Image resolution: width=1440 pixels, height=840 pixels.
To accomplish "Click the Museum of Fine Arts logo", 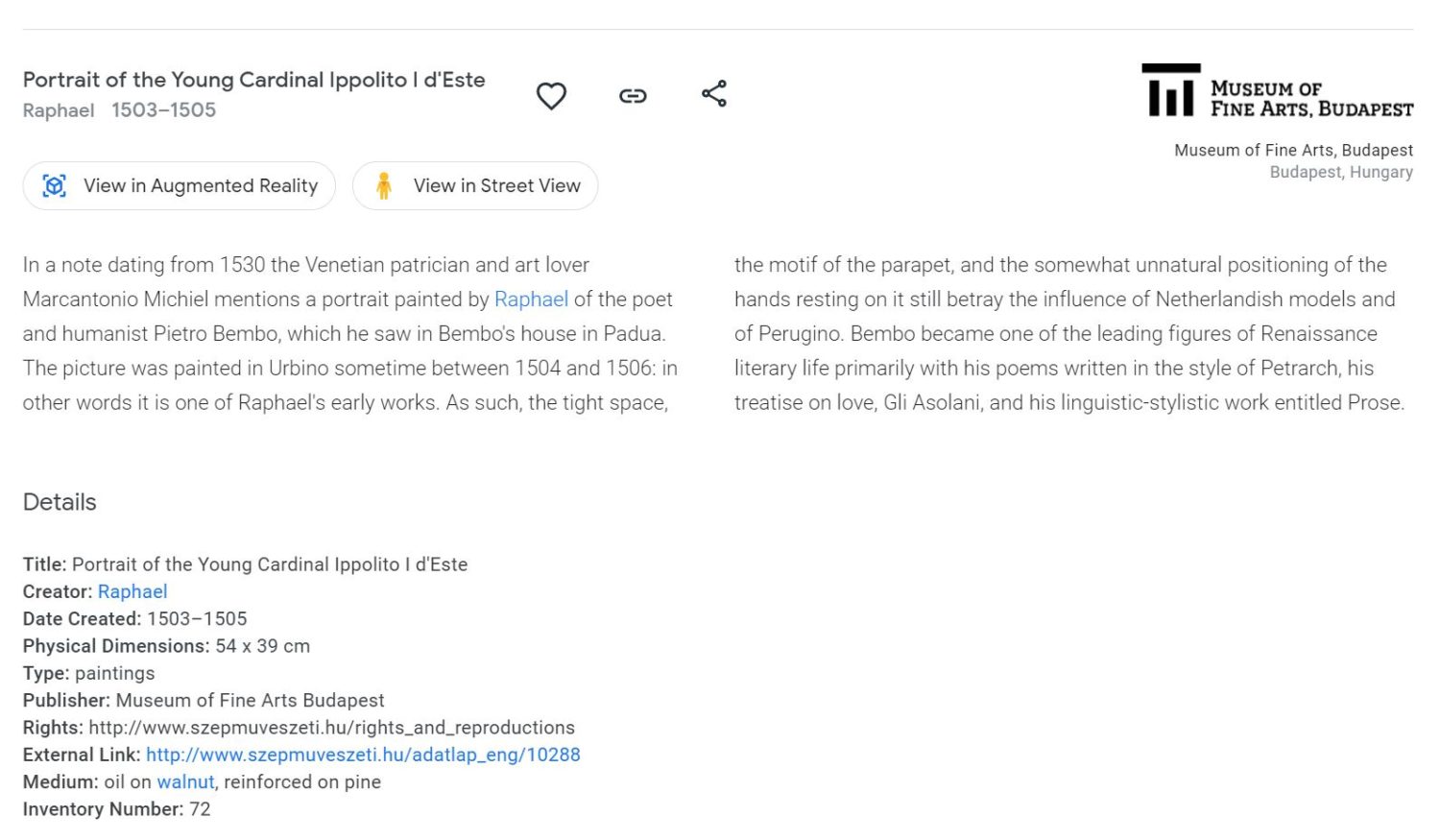I will tap(1277, 92).
